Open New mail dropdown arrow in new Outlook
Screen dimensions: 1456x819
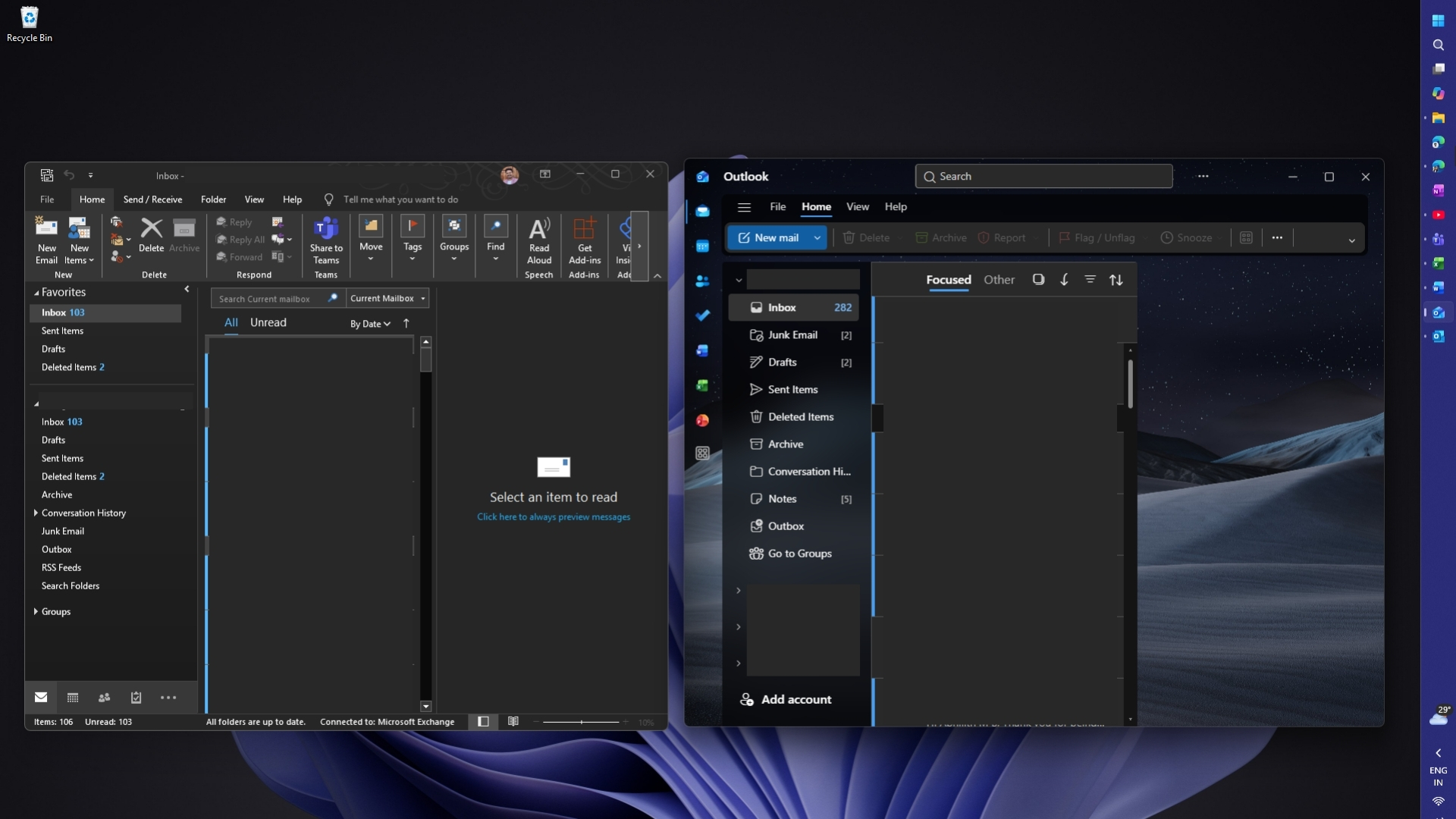[x=817, y=238]
